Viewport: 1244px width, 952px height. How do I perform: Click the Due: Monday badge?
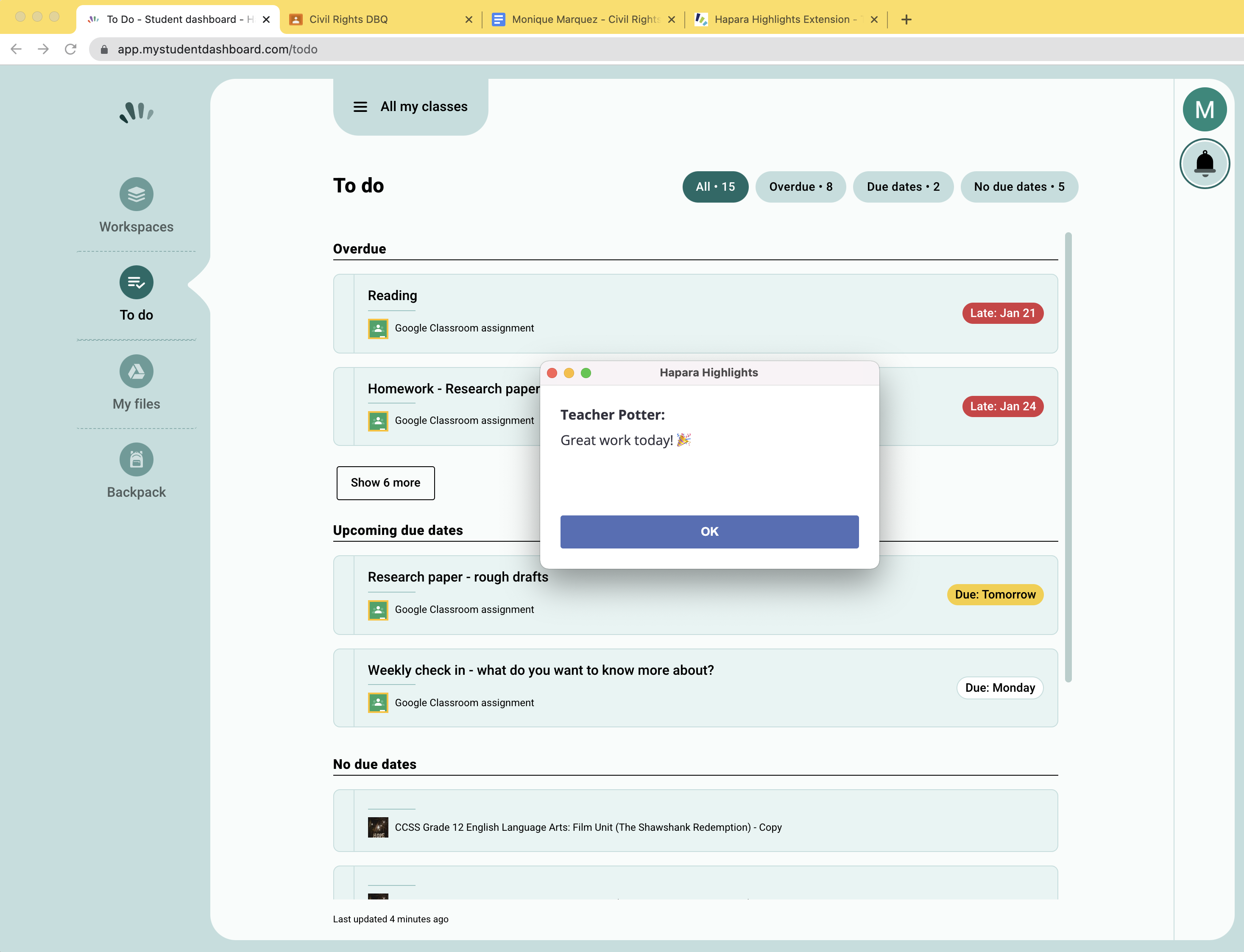[x=1000, y=688]
